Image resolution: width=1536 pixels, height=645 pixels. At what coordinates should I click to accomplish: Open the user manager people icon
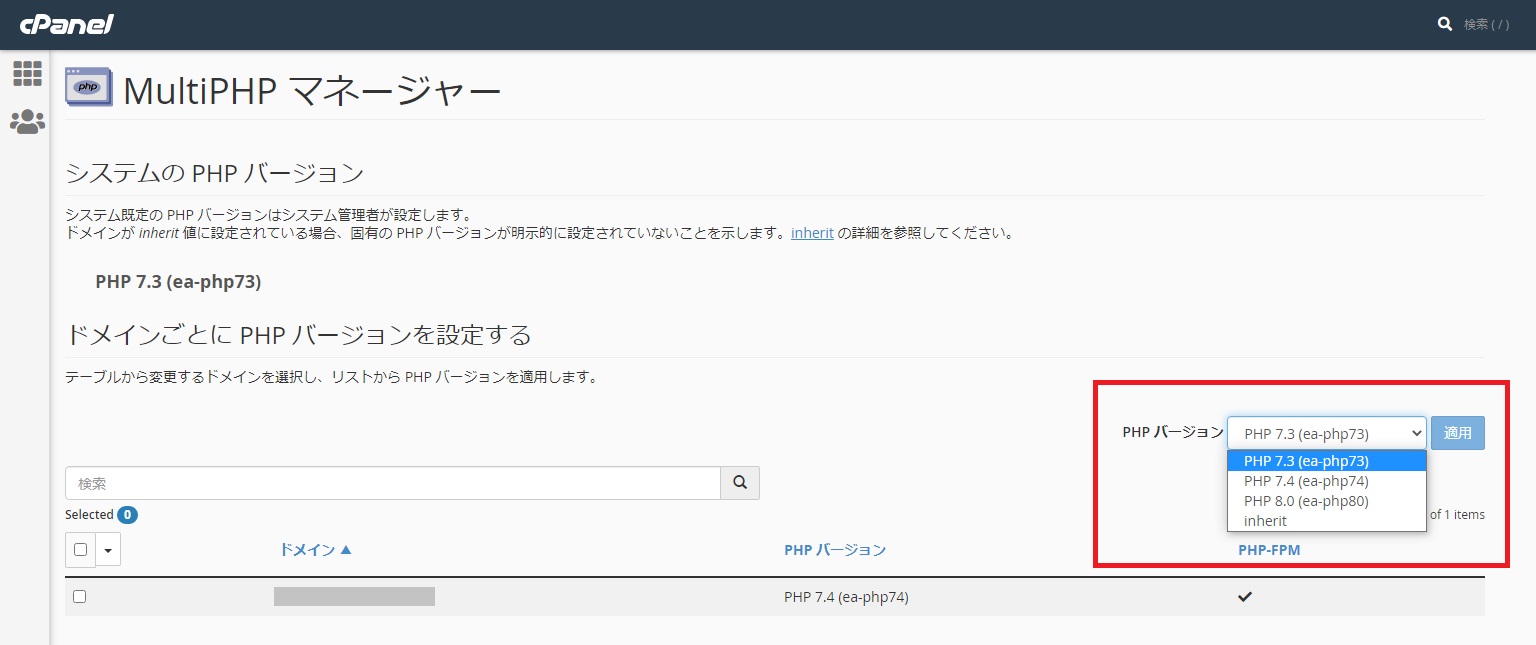27,122
